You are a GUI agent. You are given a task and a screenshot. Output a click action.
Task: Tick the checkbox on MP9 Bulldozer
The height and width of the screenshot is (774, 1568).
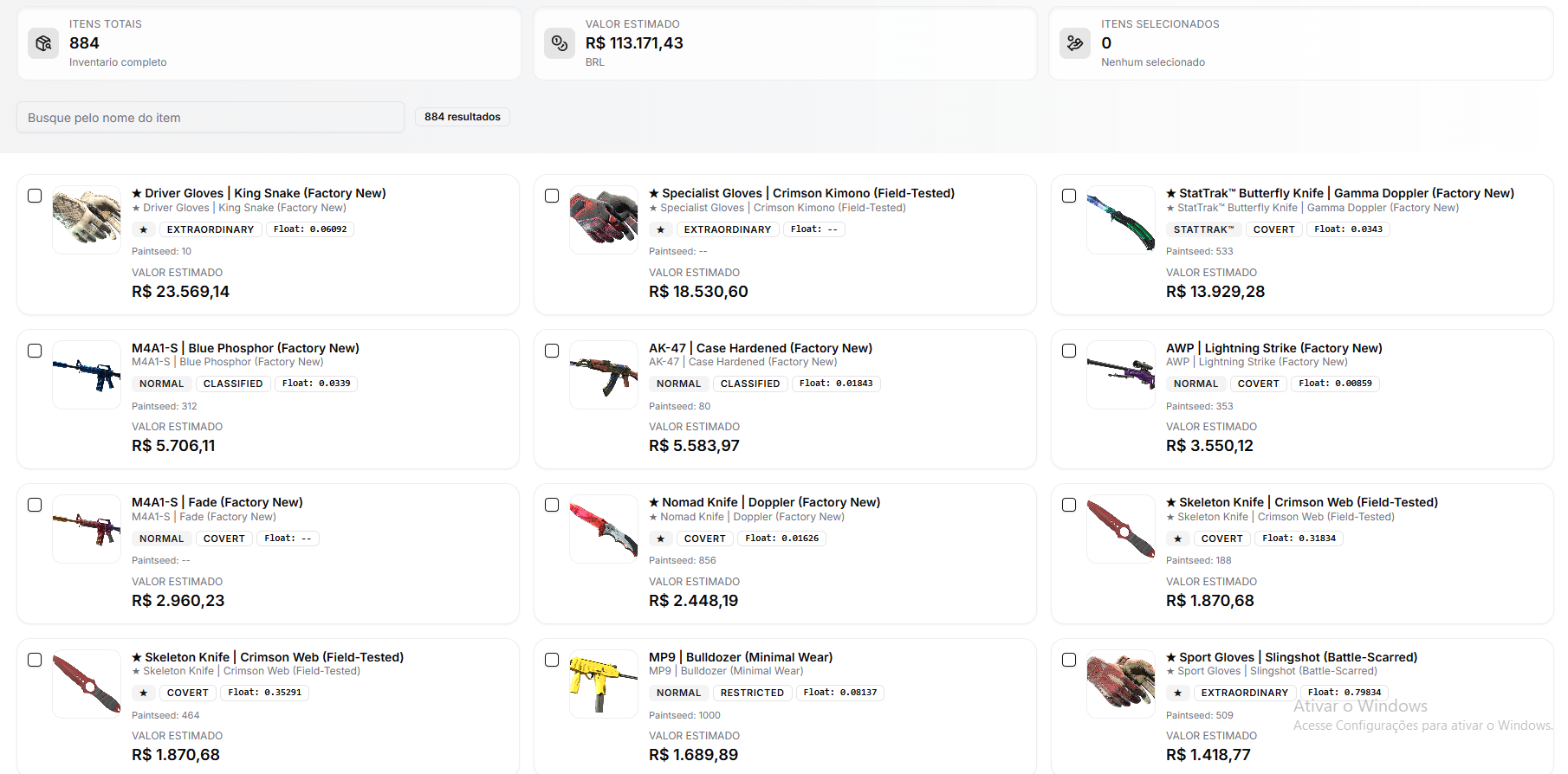pos(552,660)
